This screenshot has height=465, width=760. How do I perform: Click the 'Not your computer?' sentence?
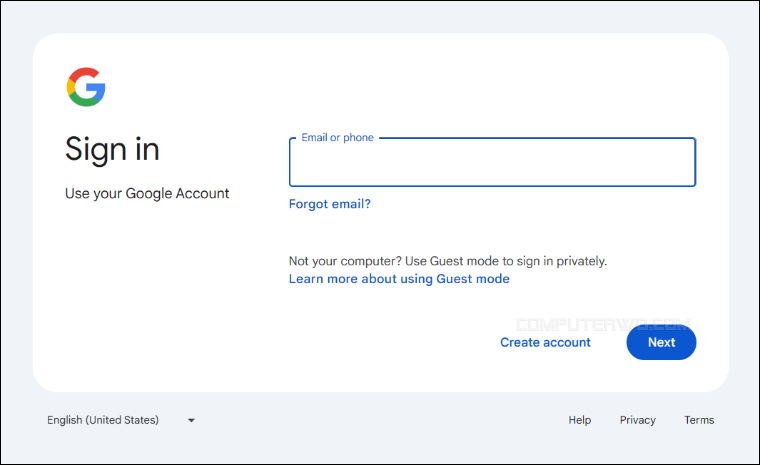coord(448,261)
